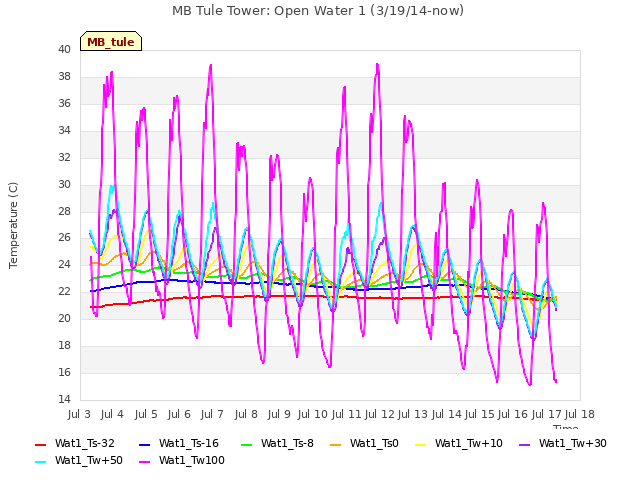
Task: Click the 40 y-axis tick label
Action: [x=64, y=49]
